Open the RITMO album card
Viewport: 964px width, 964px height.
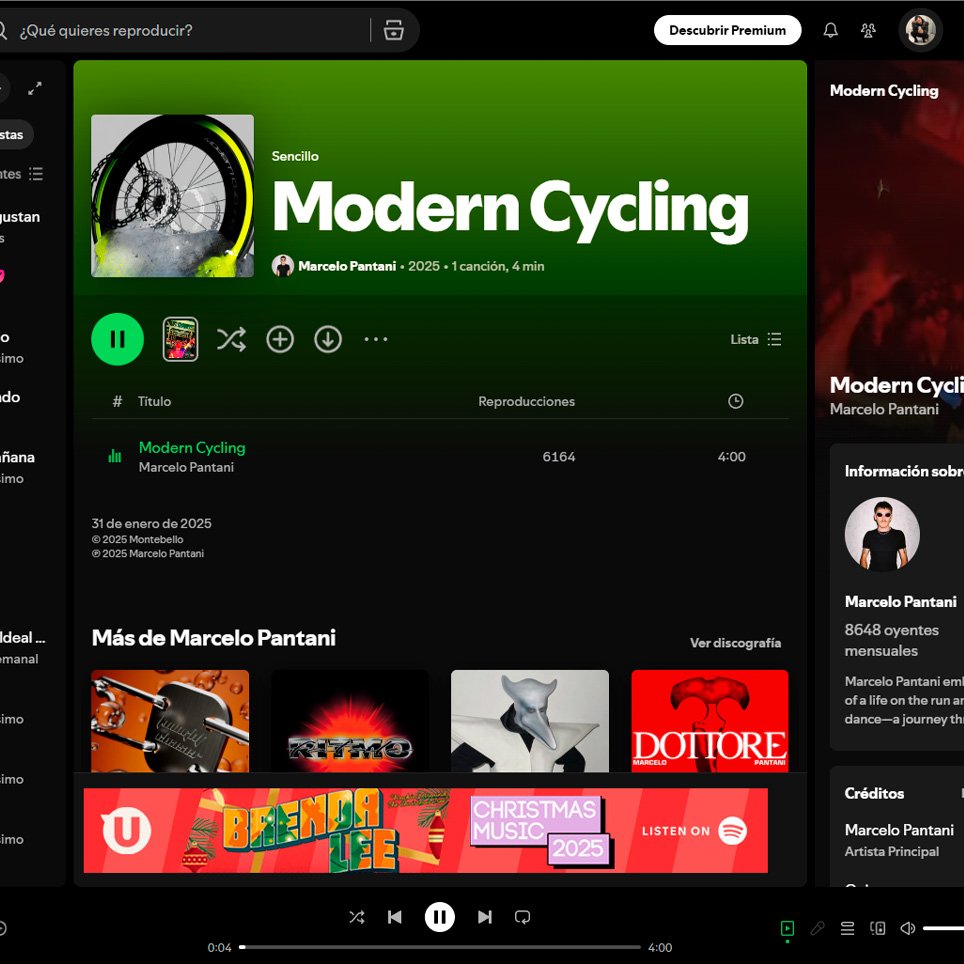coord(350,721)
